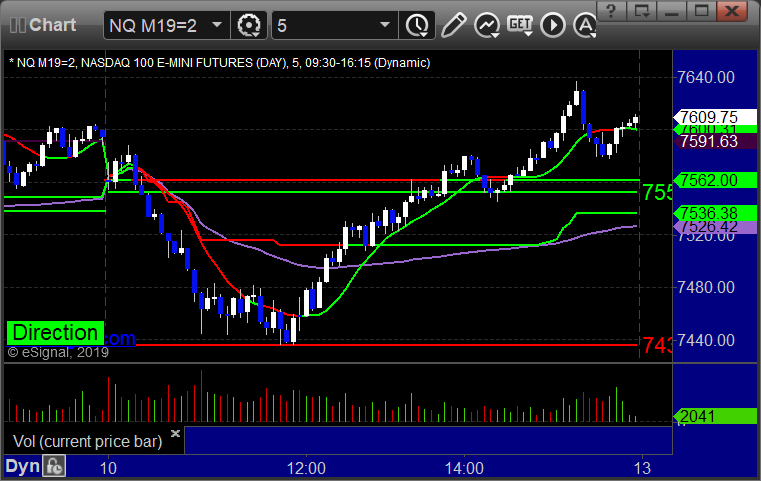
Task: Click the bar replay play icon
Action: pos(553,25)
